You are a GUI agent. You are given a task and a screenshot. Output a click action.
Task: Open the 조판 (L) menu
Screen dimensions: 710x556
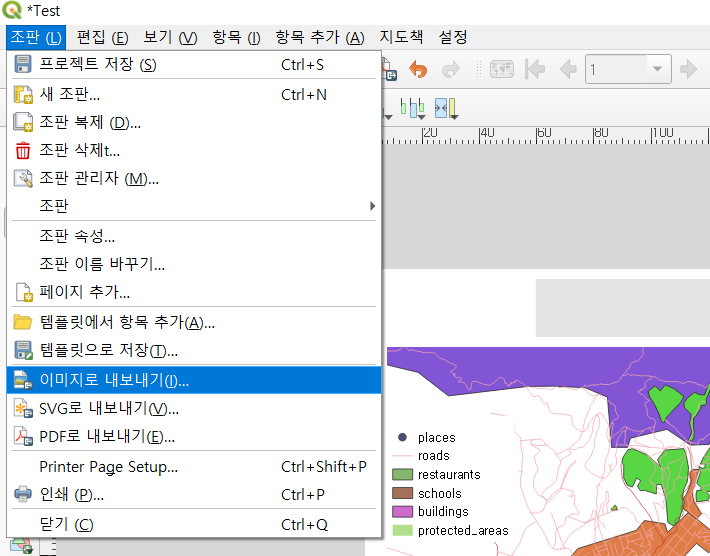coord(36,37)
